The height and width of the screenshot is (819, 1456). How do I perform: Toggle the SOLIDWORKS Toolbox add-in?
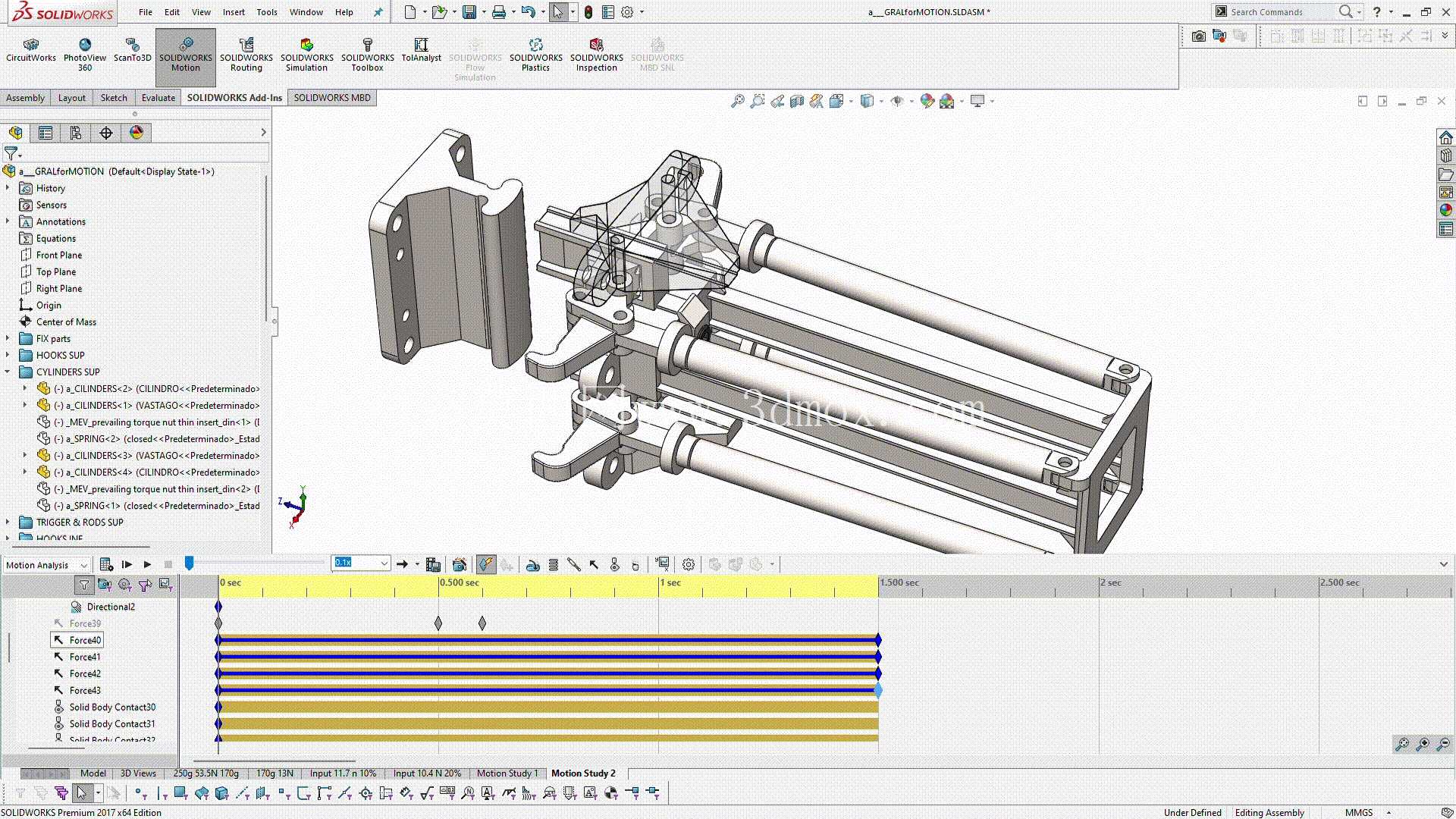pyautogui.click(x=368, y=55)
